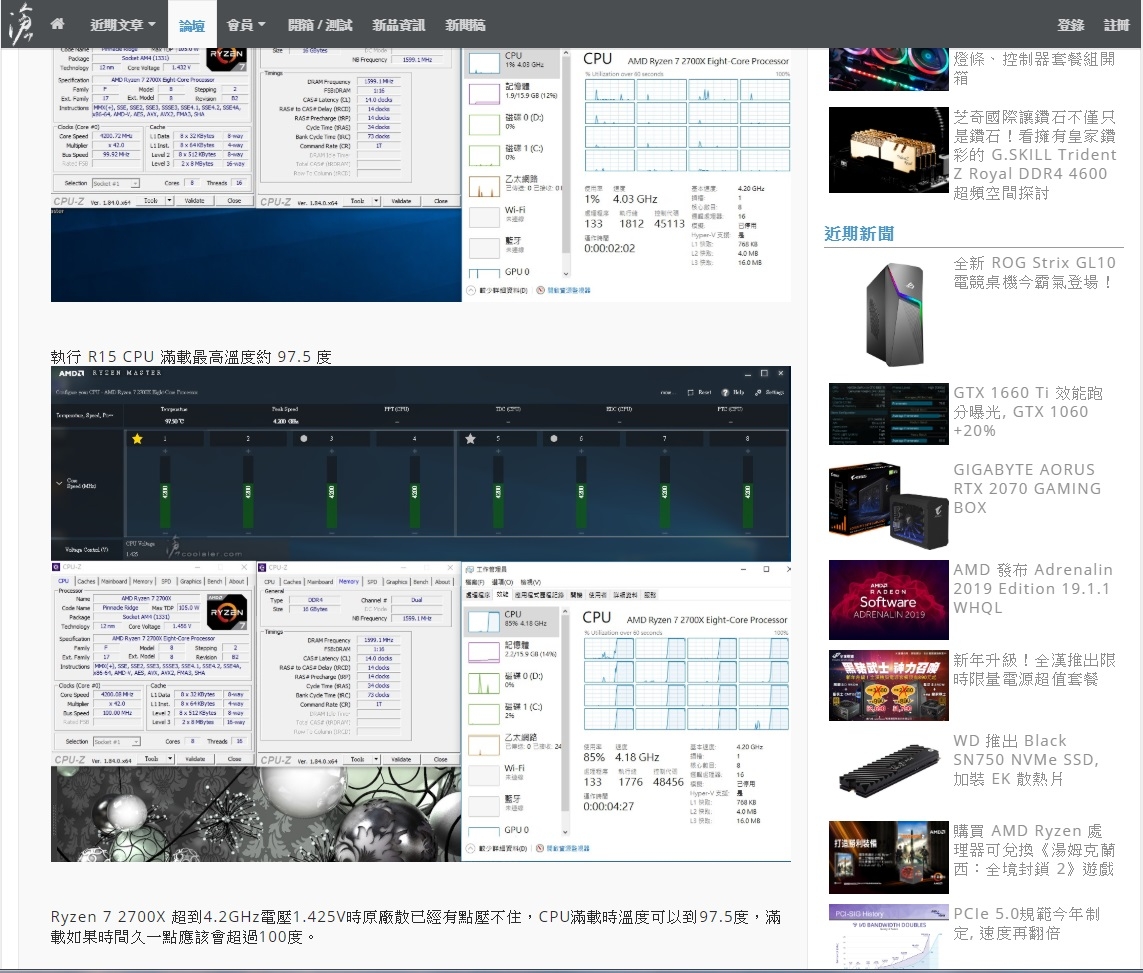Read the GTX 1660 Ti 效能跑分曝光 news

(x=1028, y=412)
